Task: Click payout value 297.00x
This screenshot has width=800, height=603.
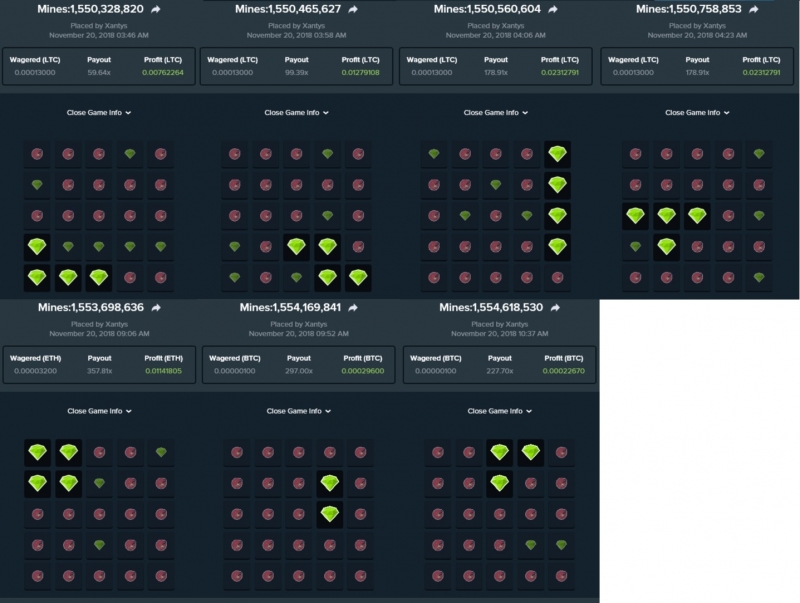Action: point(298,371)
